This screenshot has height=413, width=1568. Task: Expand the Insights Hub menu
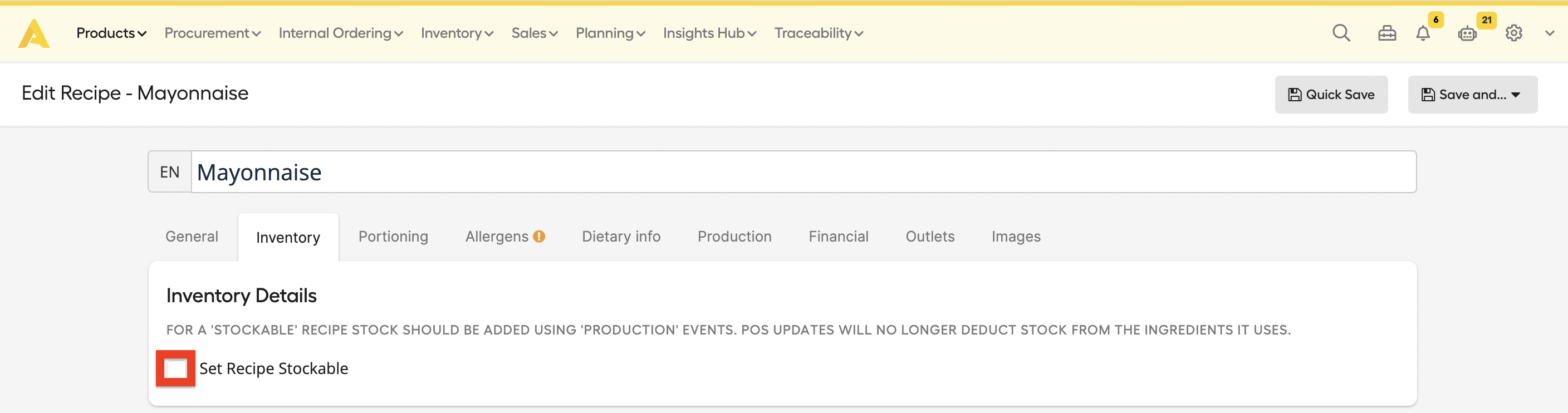coord(710,33)
